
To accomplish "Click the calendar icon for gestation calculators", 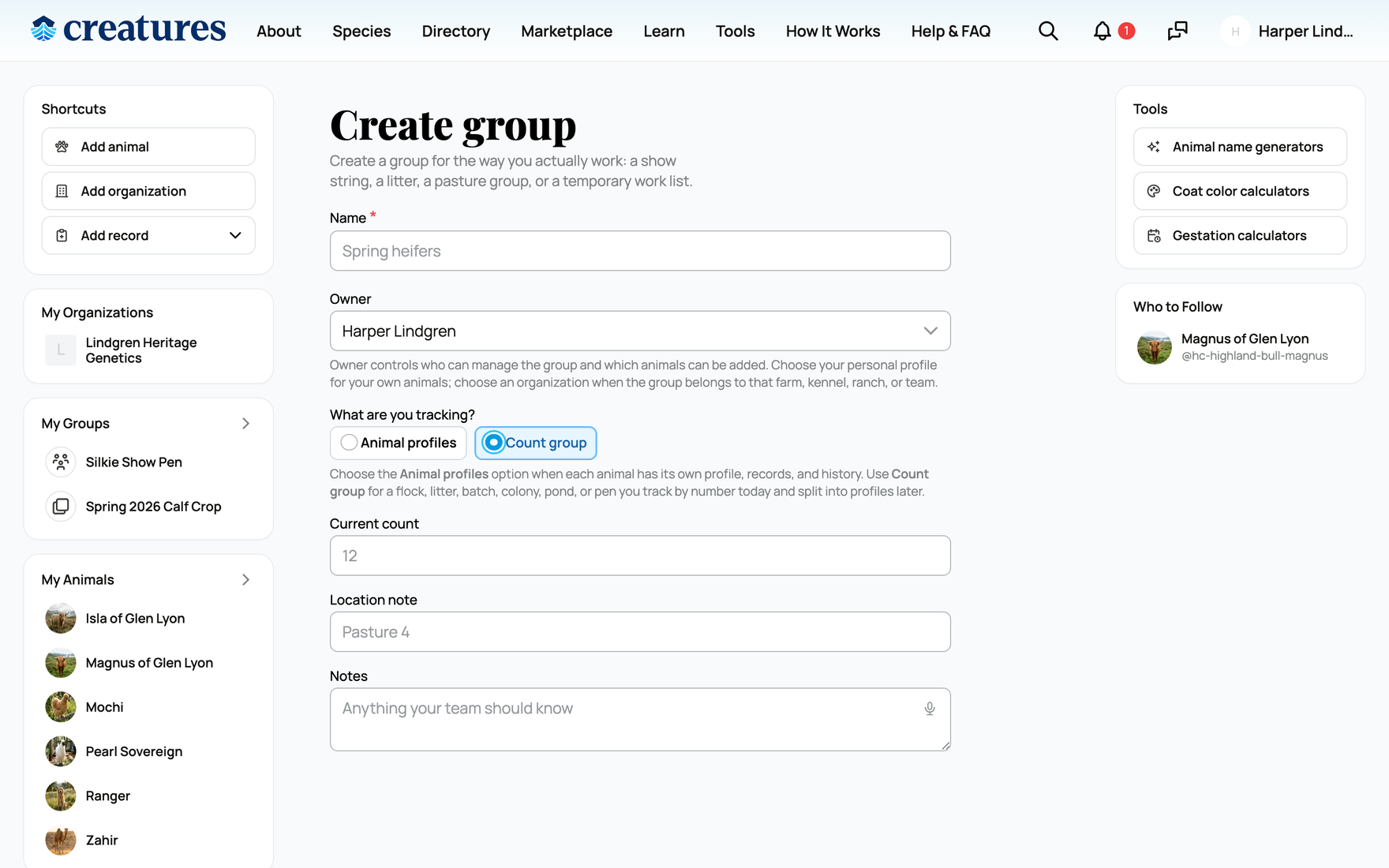I will click(1154, 235).
